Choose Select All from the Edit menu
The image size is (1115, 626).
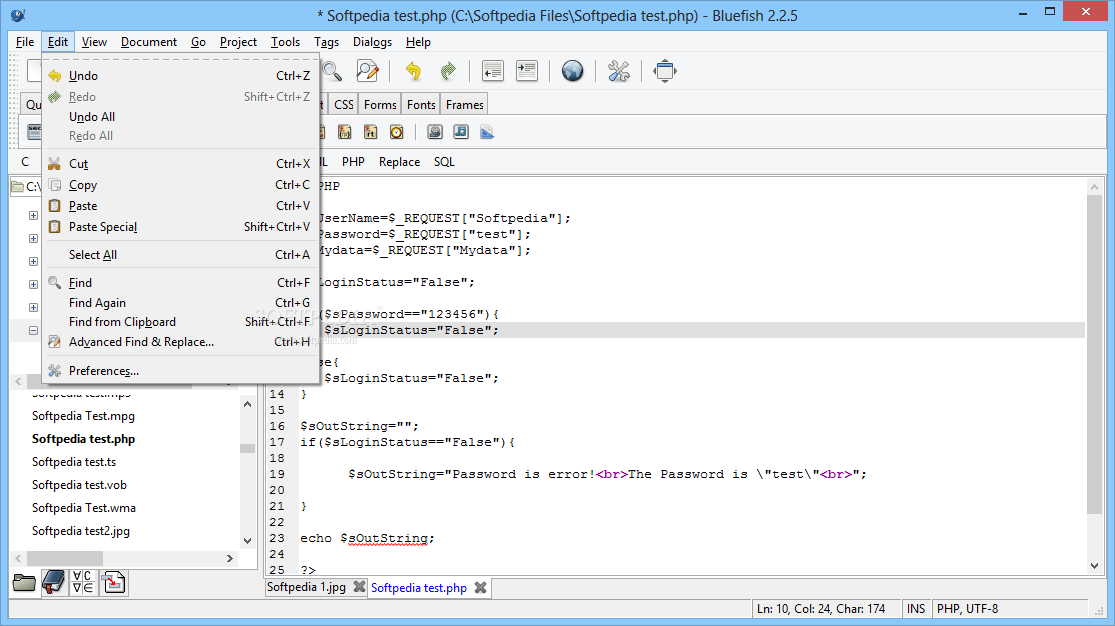click(x=180, y=255)
